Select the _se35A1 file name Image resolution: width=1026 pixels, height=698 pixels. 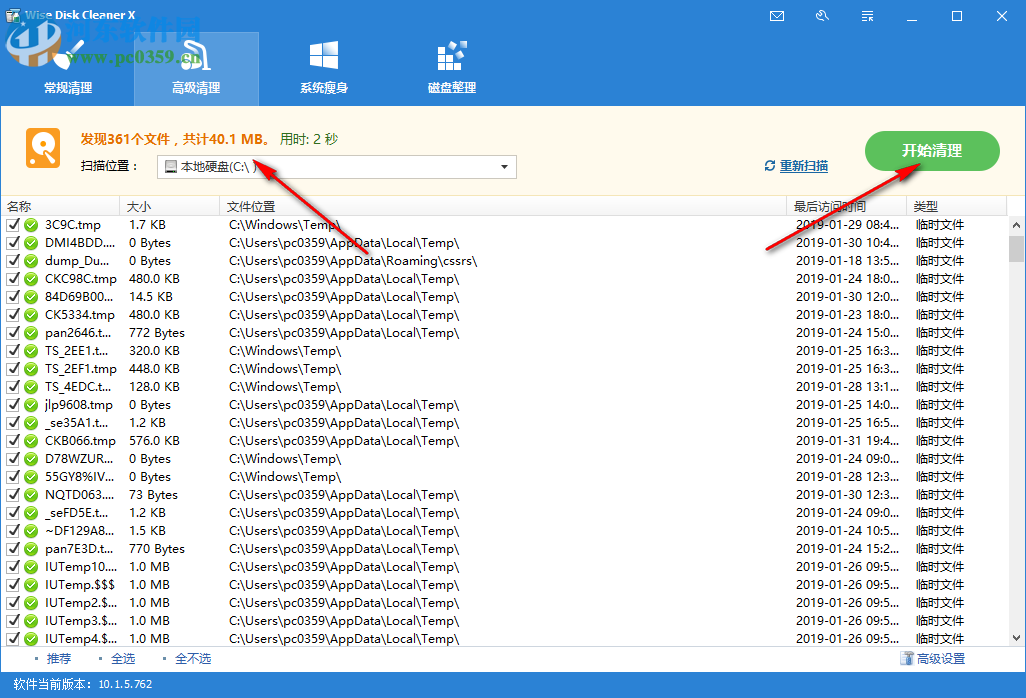(77, 423)
